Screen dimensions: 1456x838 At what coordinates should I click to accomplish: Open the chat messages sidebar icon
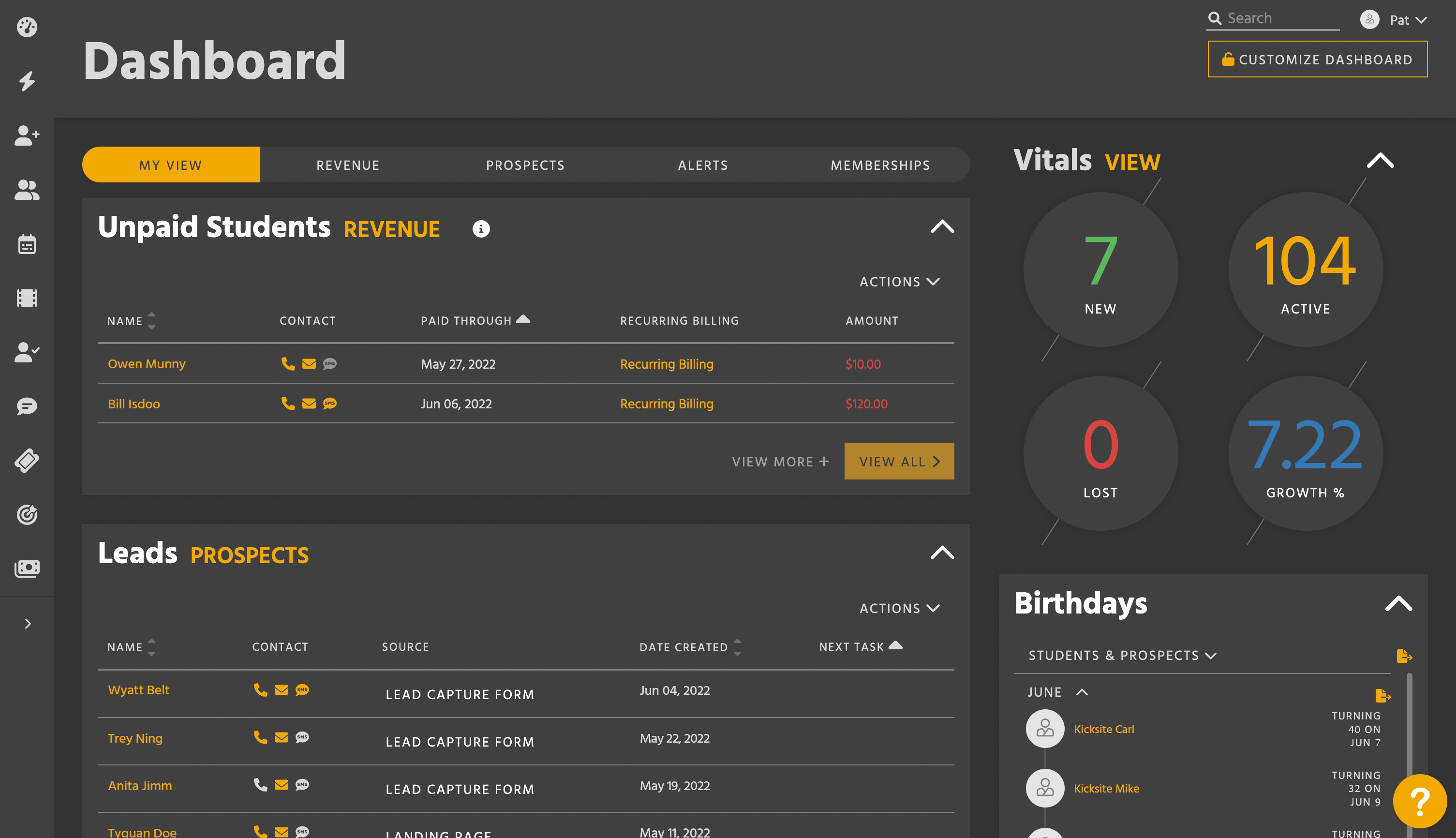pos(27,406)
